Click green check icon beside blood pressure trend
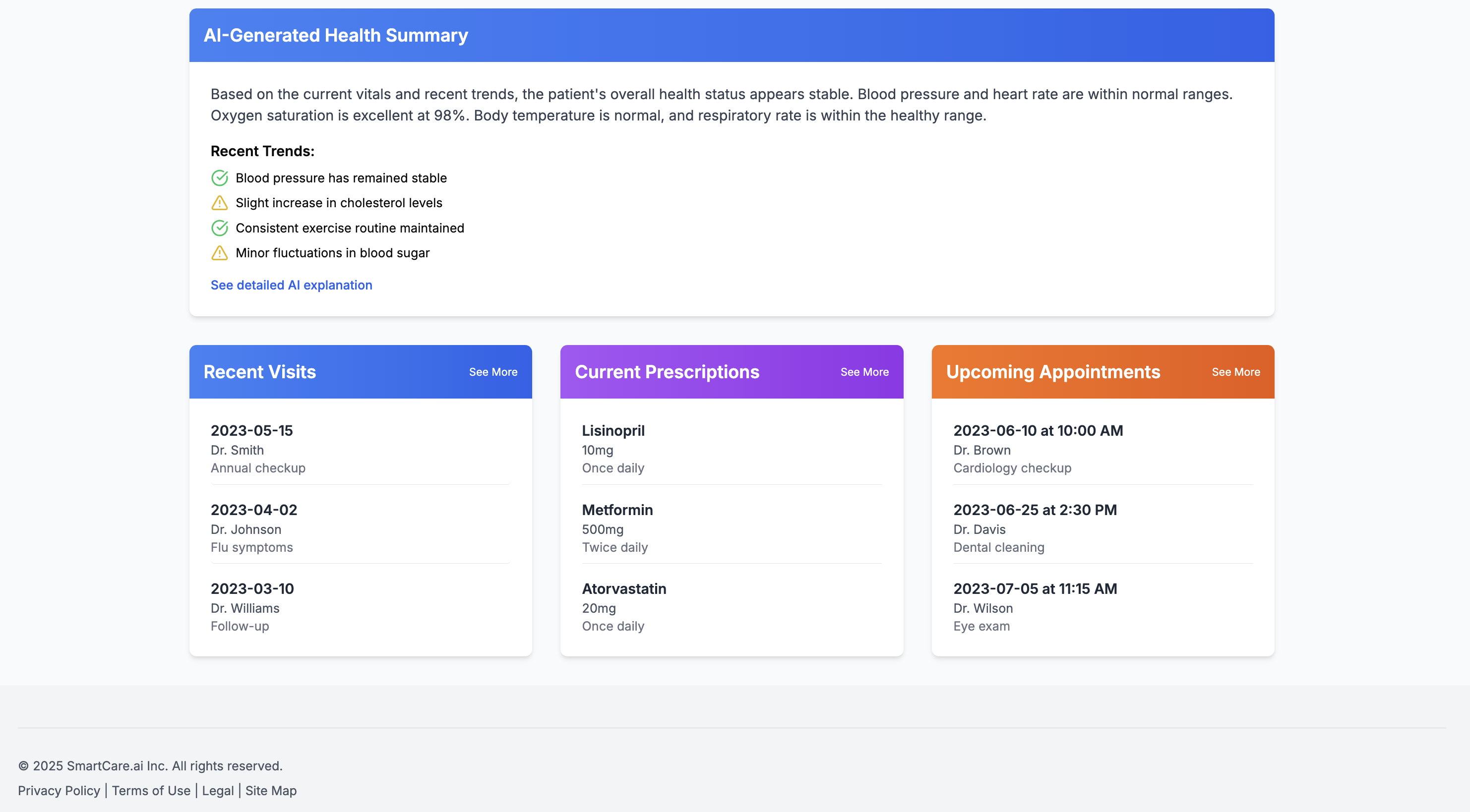The height and width of the screenshot is (812, 1470). click(219, 178)
